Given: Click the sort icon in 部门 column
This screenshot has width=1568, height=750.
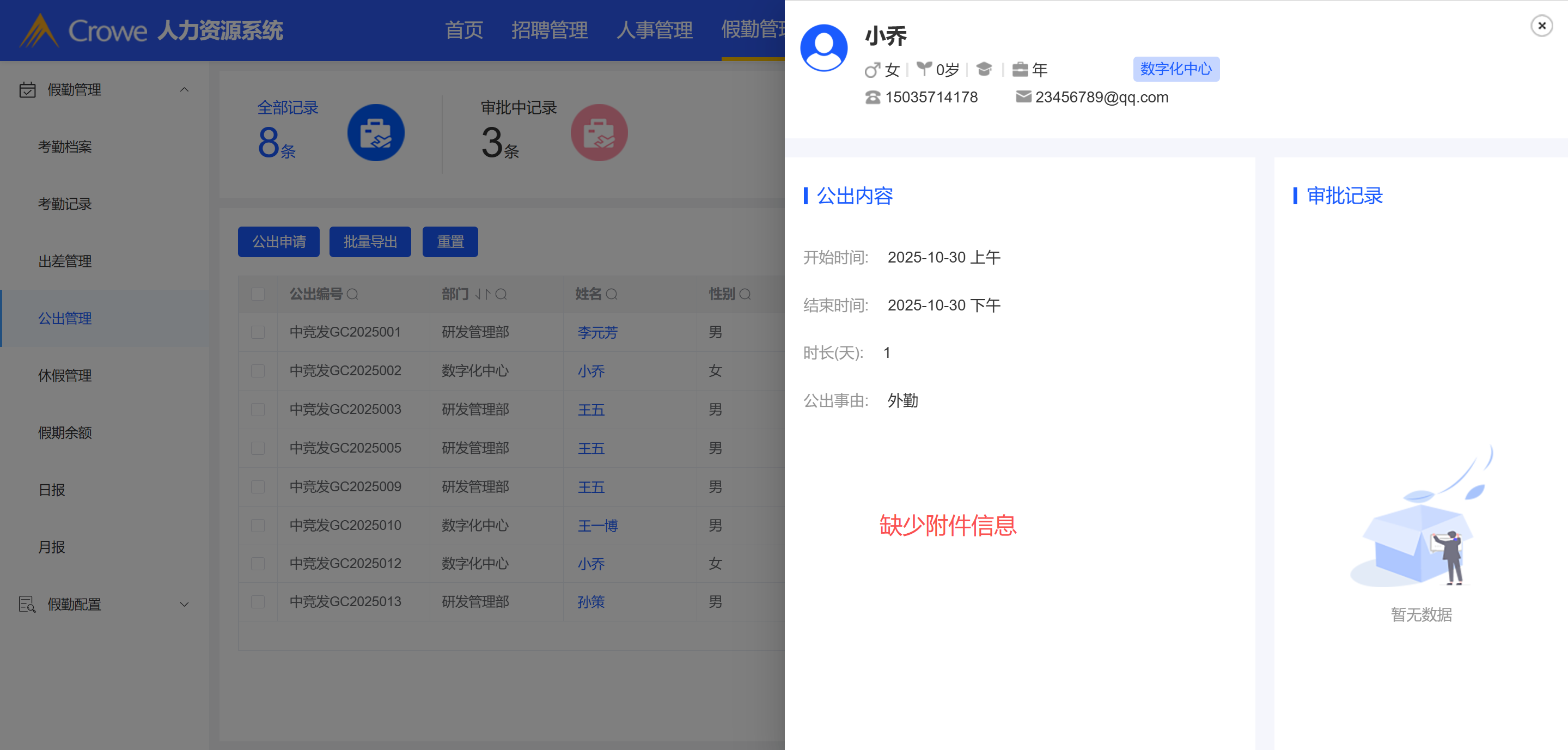Looking at the screenshot, I should pyautogui.click(x=482, y=295).
